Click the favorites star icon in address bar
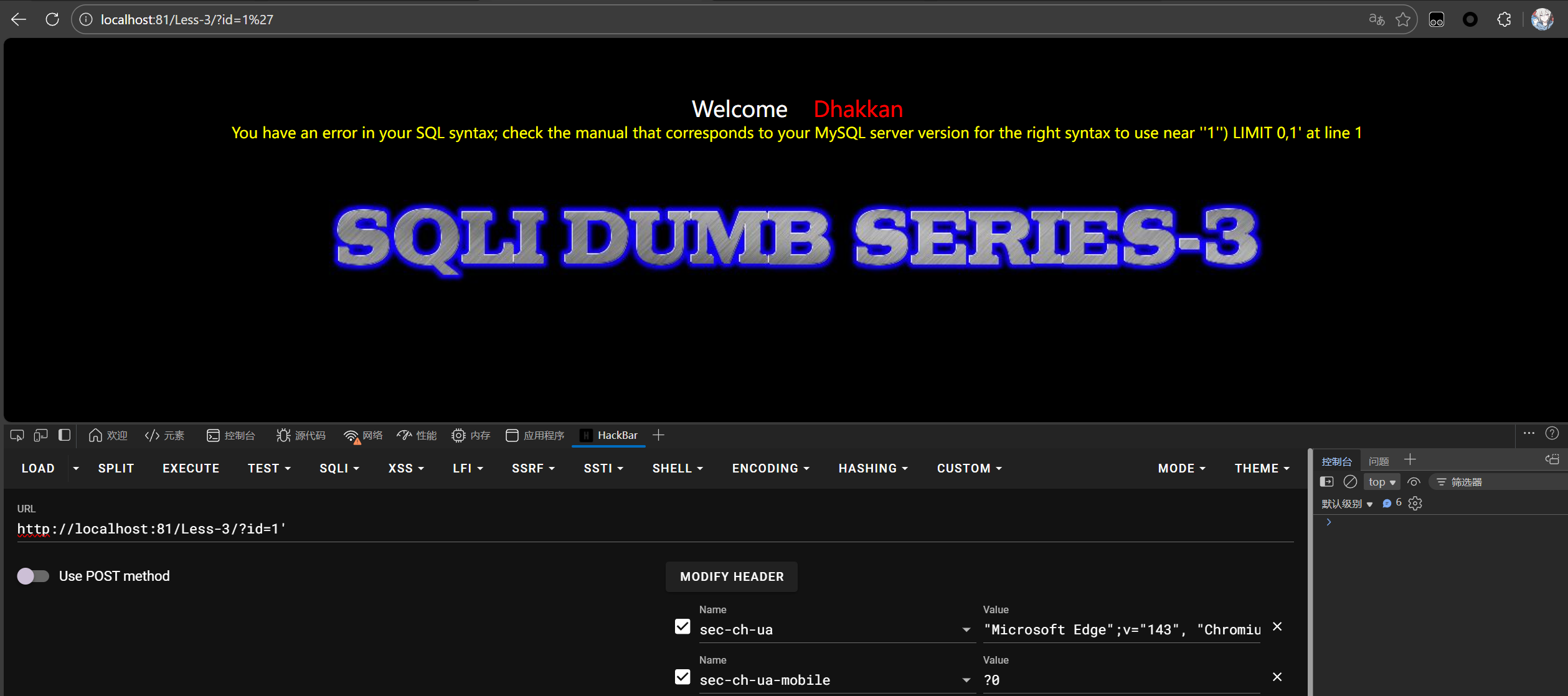1568x696 pixels. pyautogui.click(x=1403, y=19)
